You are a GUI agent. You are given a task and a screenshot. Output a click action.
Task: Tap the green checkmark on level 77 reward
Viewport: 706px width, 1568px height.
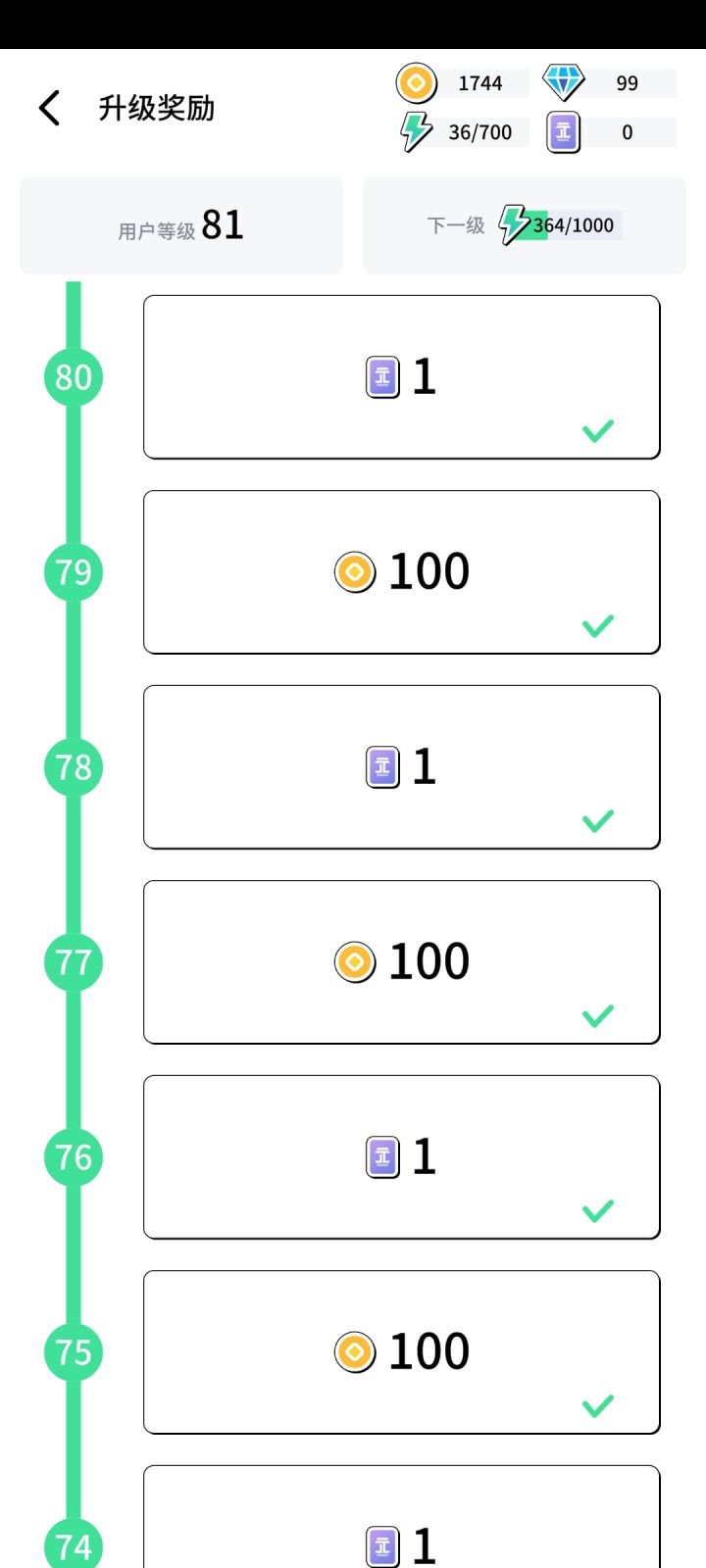(598, 1015)
